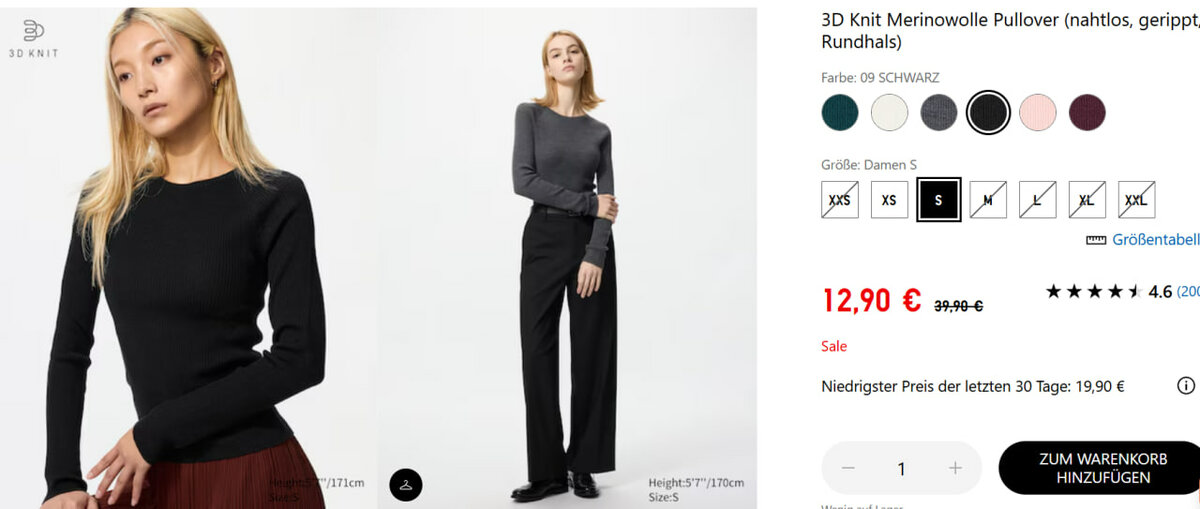Select size S
Image resolution: width=1200 pixels, height=509 pixels.
click(x=938, y=200)
